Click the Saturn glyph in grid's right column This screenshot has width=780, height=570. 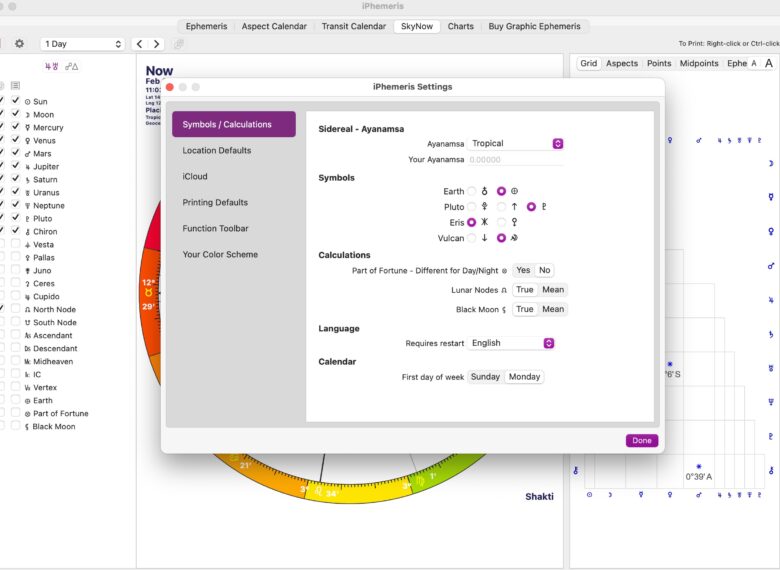(x=771, y=334)
